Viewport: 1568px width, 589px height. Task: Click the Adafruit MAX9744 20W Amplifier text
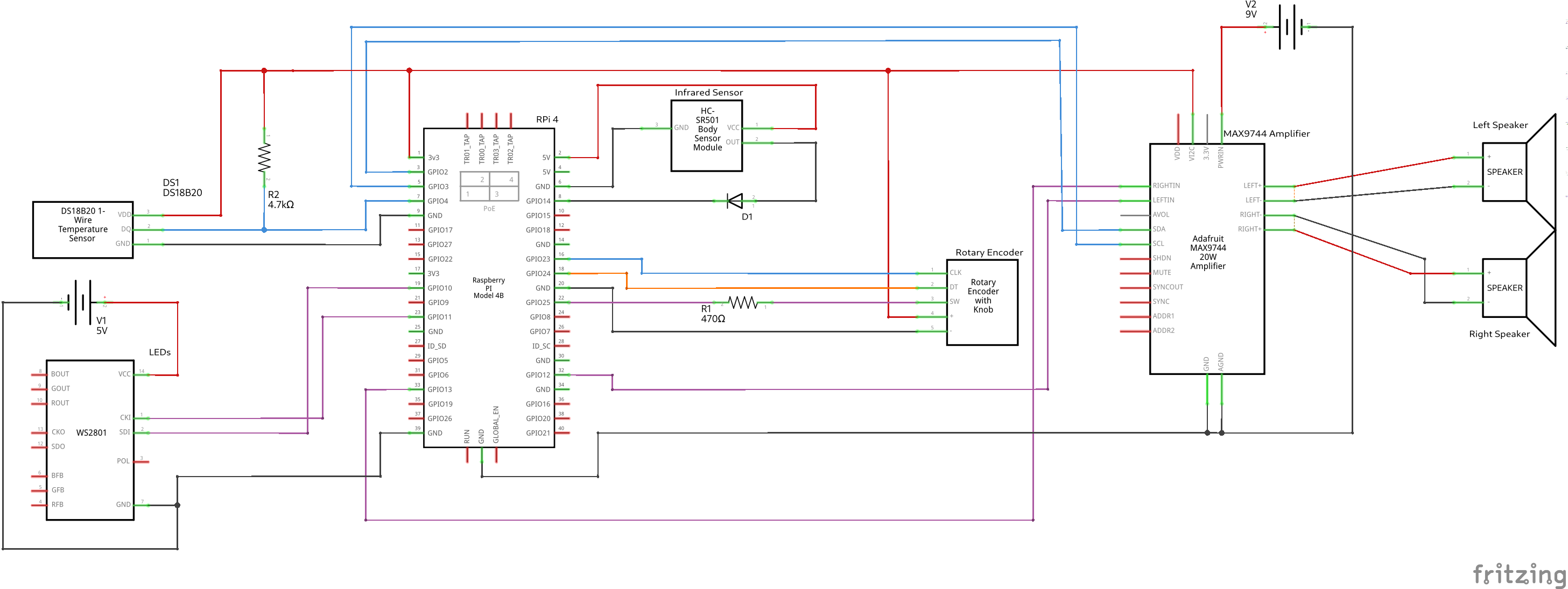[1208, 252]
